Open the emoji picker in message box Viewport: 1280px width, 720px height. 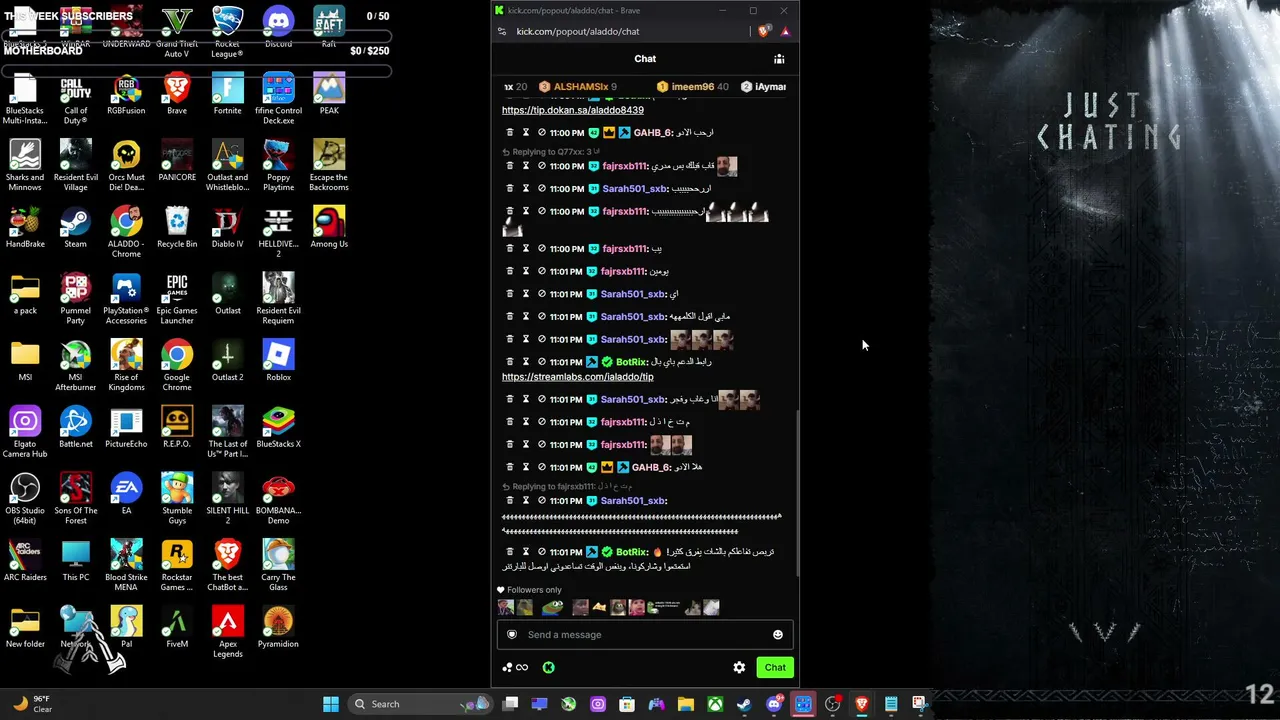coord(778,634)
